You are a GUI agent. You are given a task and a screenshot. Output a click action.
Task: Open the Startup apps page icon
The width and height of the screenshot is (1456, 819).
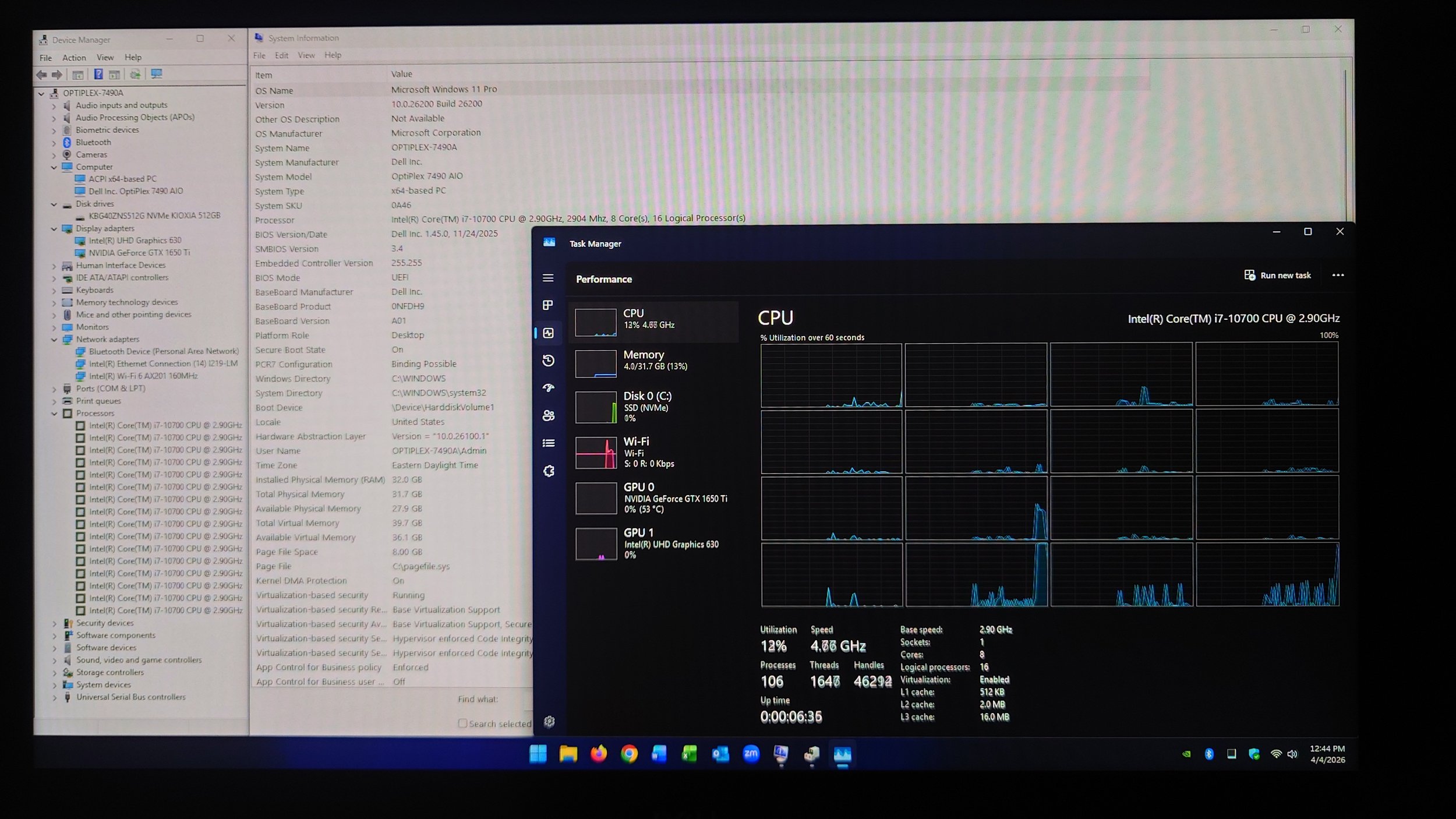[548, 388]
